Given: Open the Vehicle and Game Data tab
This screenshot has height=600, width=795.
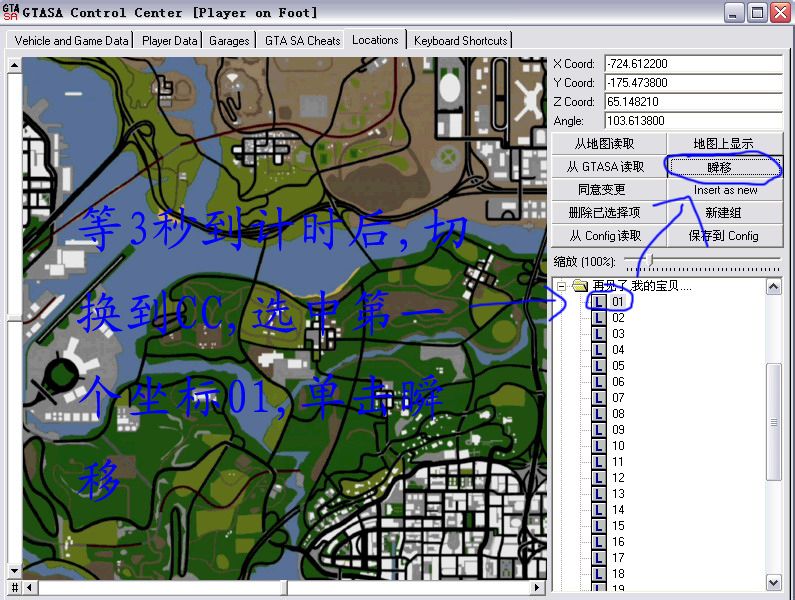Looking at the screenshot, I should tap(70, 41).
